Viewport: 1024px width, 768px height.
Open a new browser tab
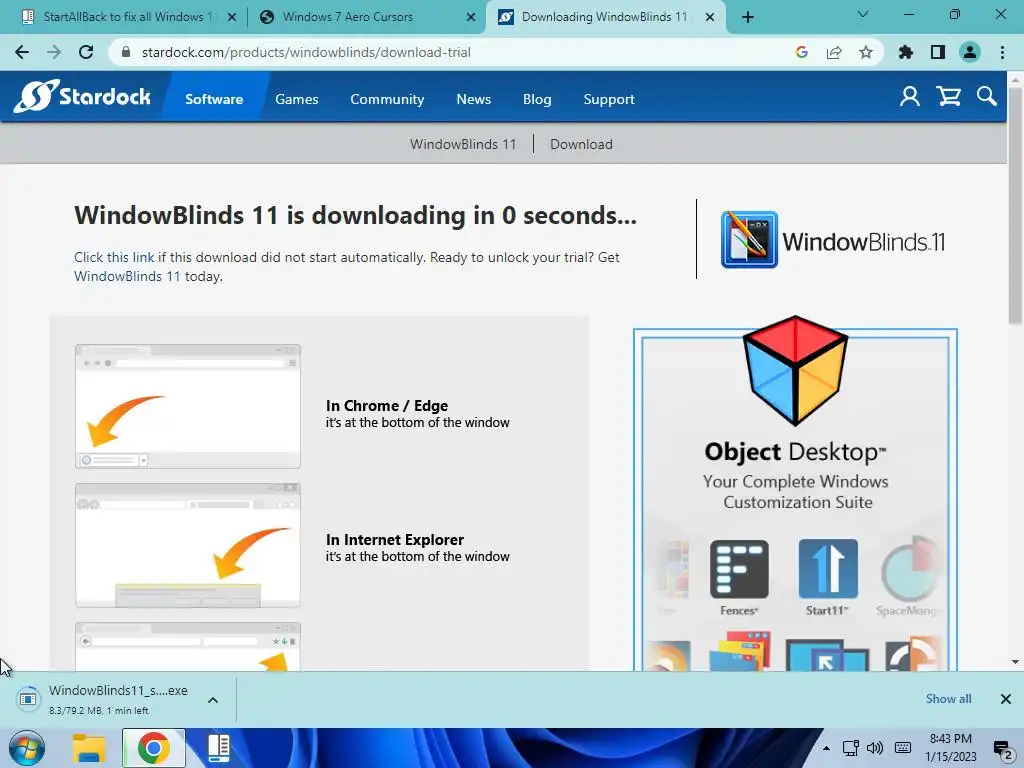pyautogui.click(x=748, y=17)
